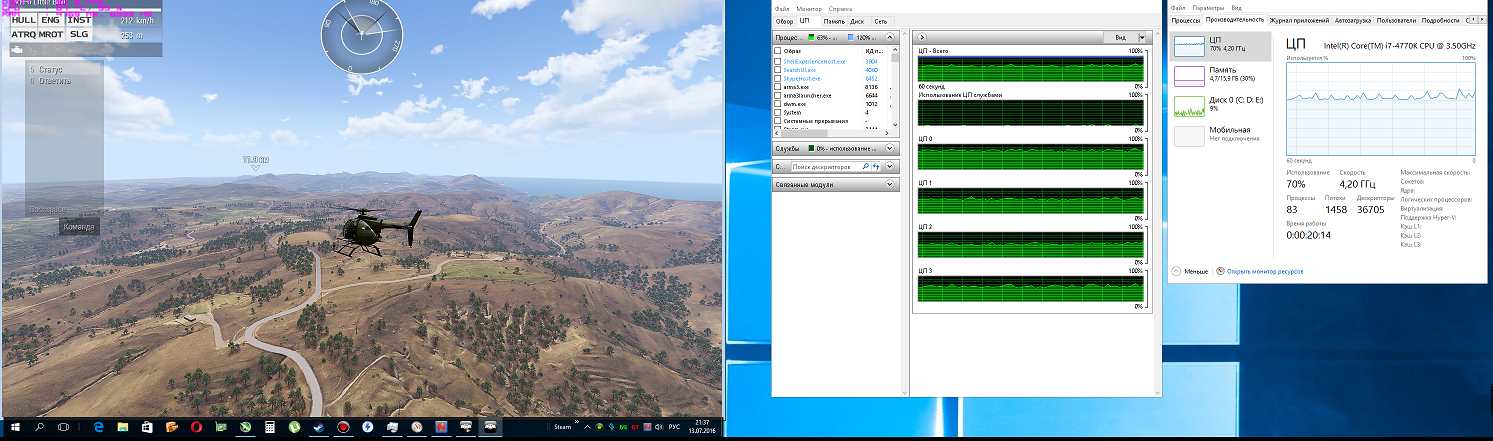Switch to Подробности tab
The height and width of the screenshot is (441, 1493).
tap(1441, 20)
